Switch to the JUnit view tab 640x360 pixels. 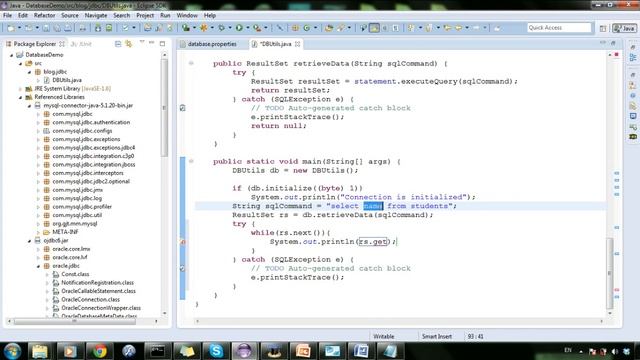pos(81,44)
